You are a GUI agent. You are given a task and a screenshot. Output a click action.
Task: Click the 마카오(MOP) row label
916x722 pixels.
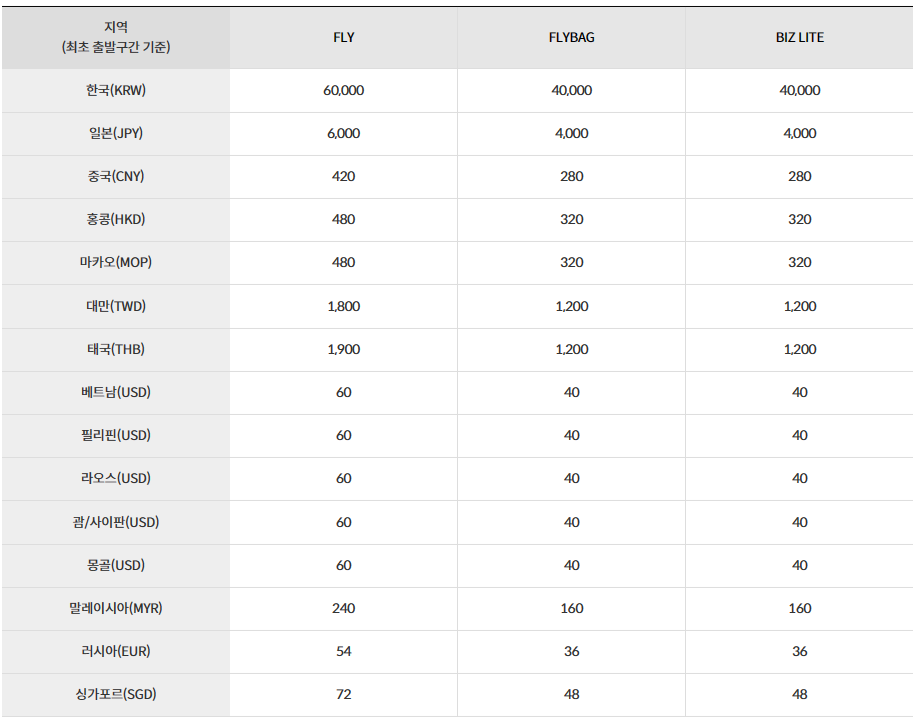point(116,262)
